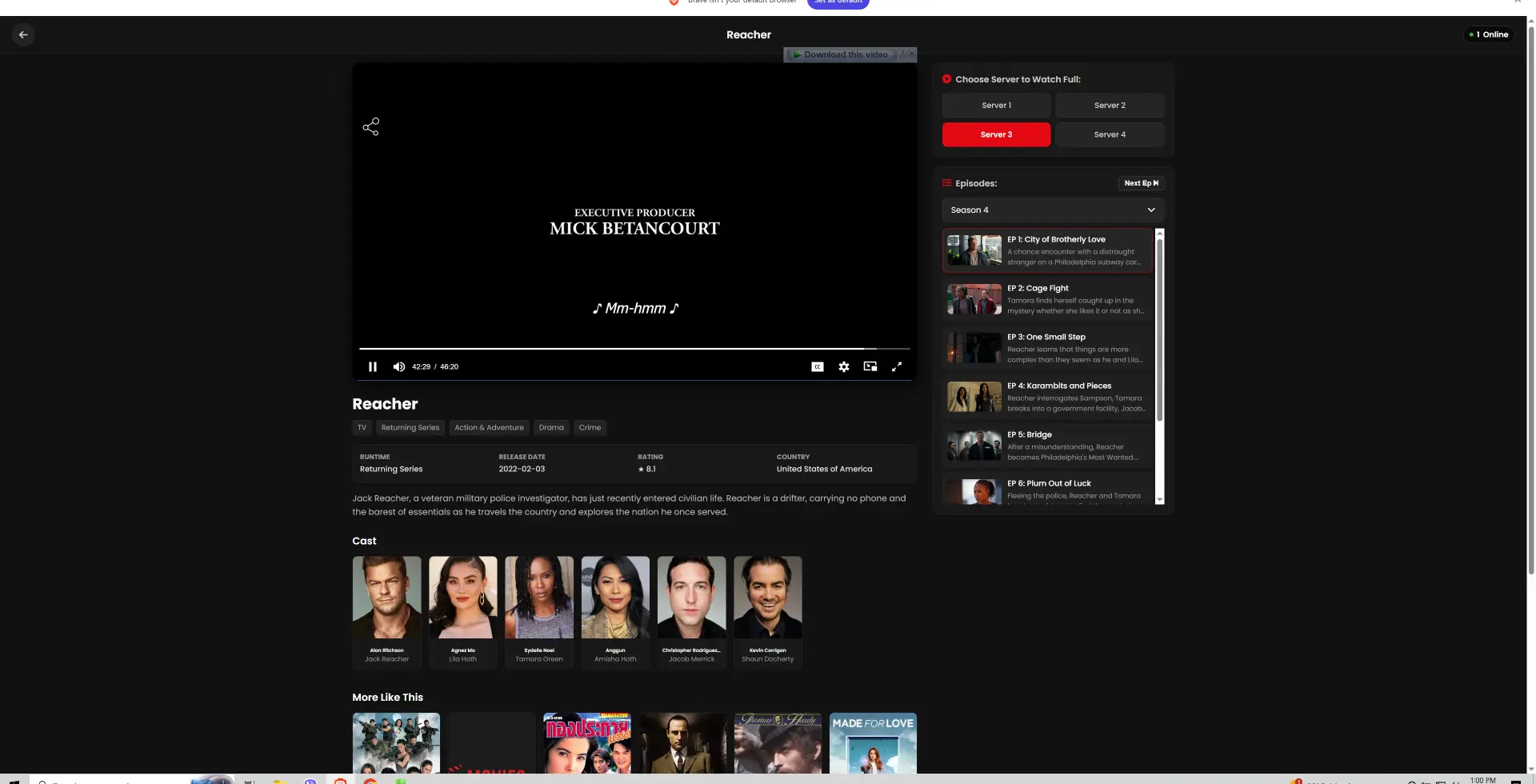Toggle closed captions on the player
Image resolution: width=1536 pixels, height=784 pixels.
tap(817, 366)
